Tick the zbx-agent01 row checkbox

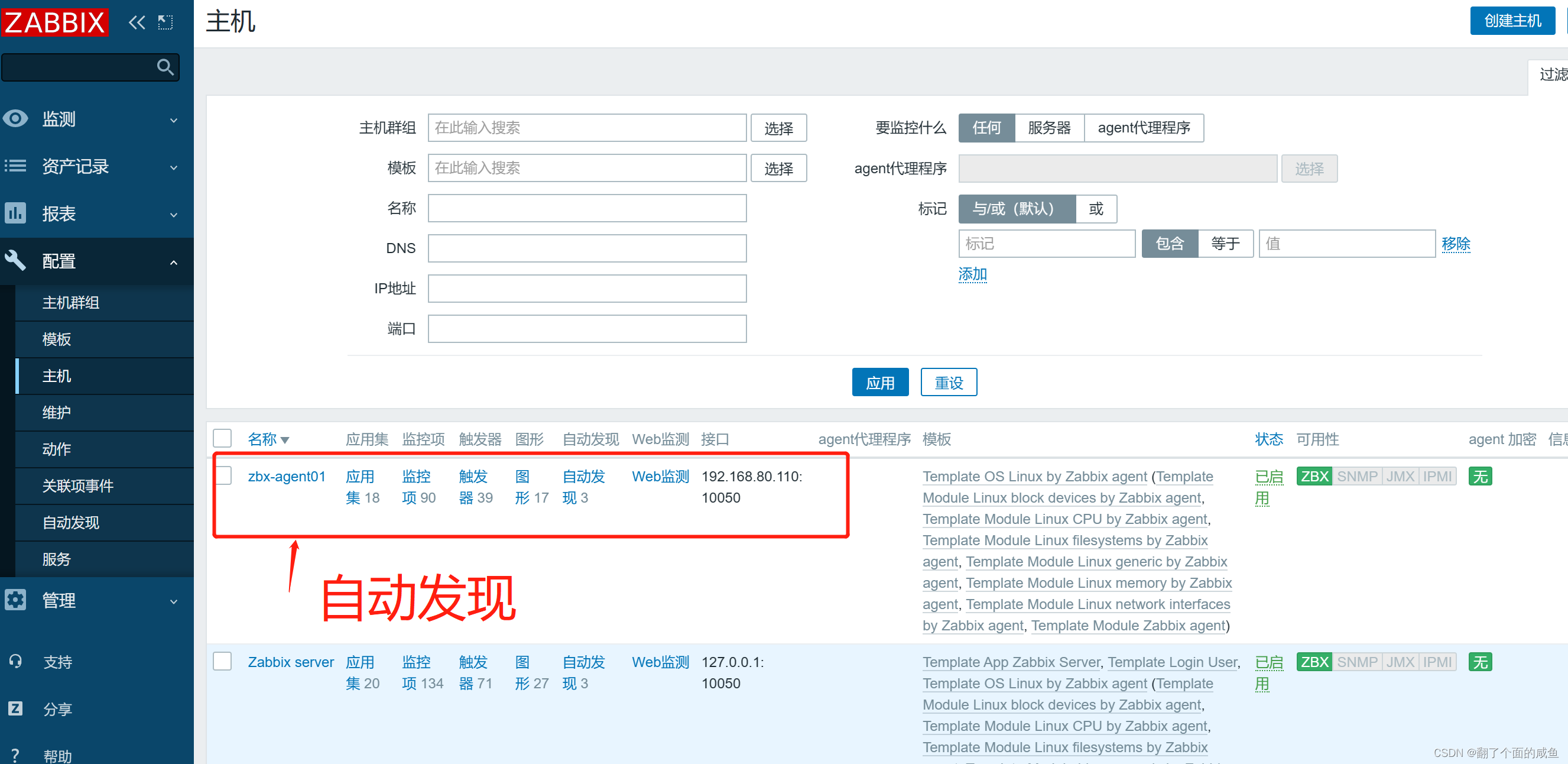pyautogui.click(x=223, y=475)
